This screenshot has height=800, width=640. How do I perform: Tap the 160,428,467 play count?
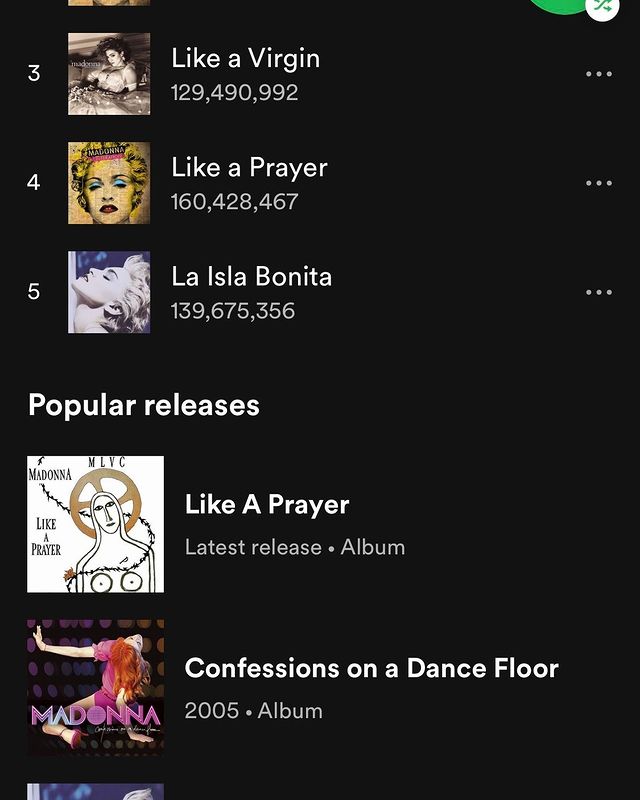point(234,202)
